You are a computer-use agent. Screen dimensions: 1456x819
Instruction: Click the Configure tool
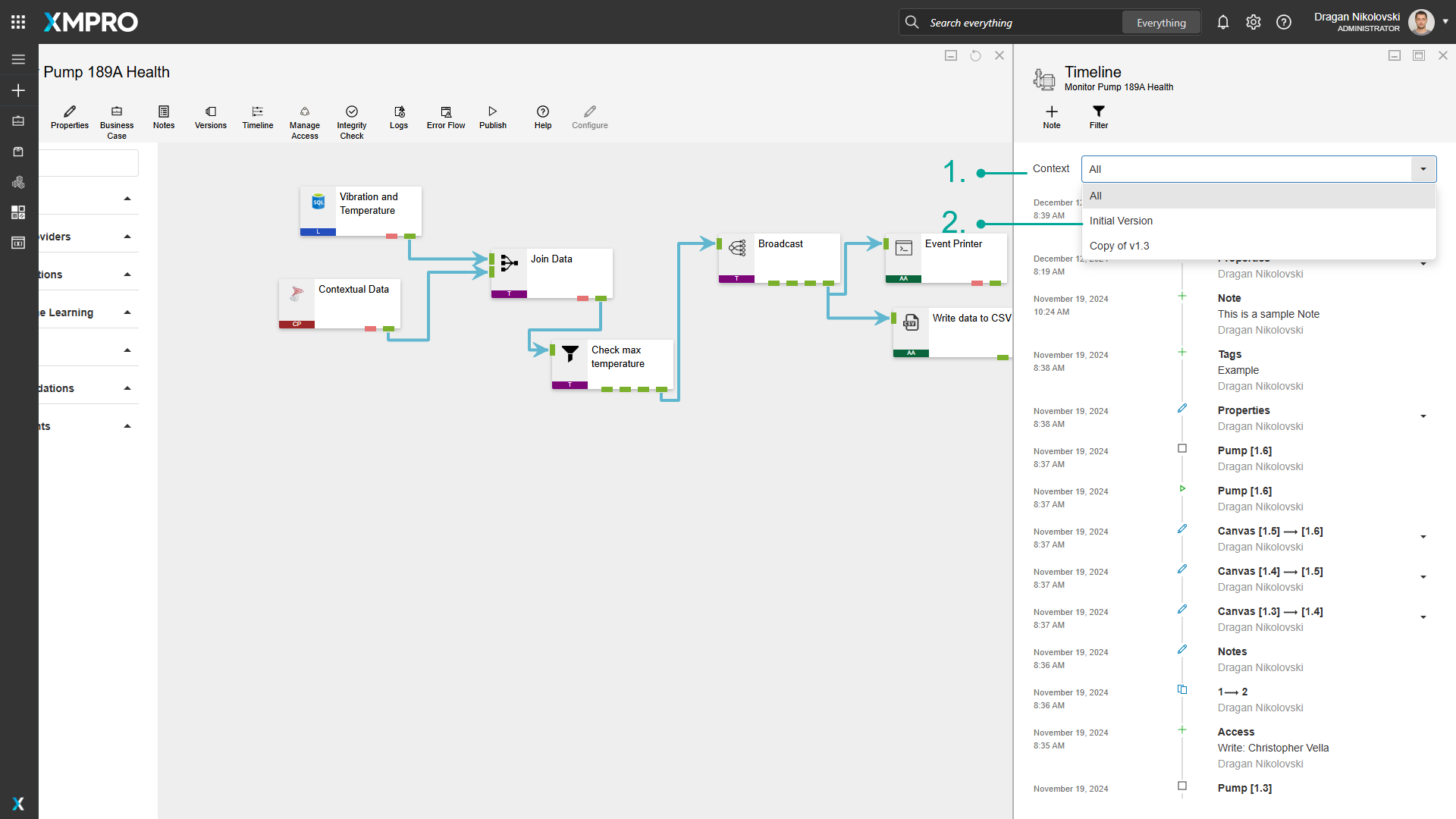tap(590, 118)
